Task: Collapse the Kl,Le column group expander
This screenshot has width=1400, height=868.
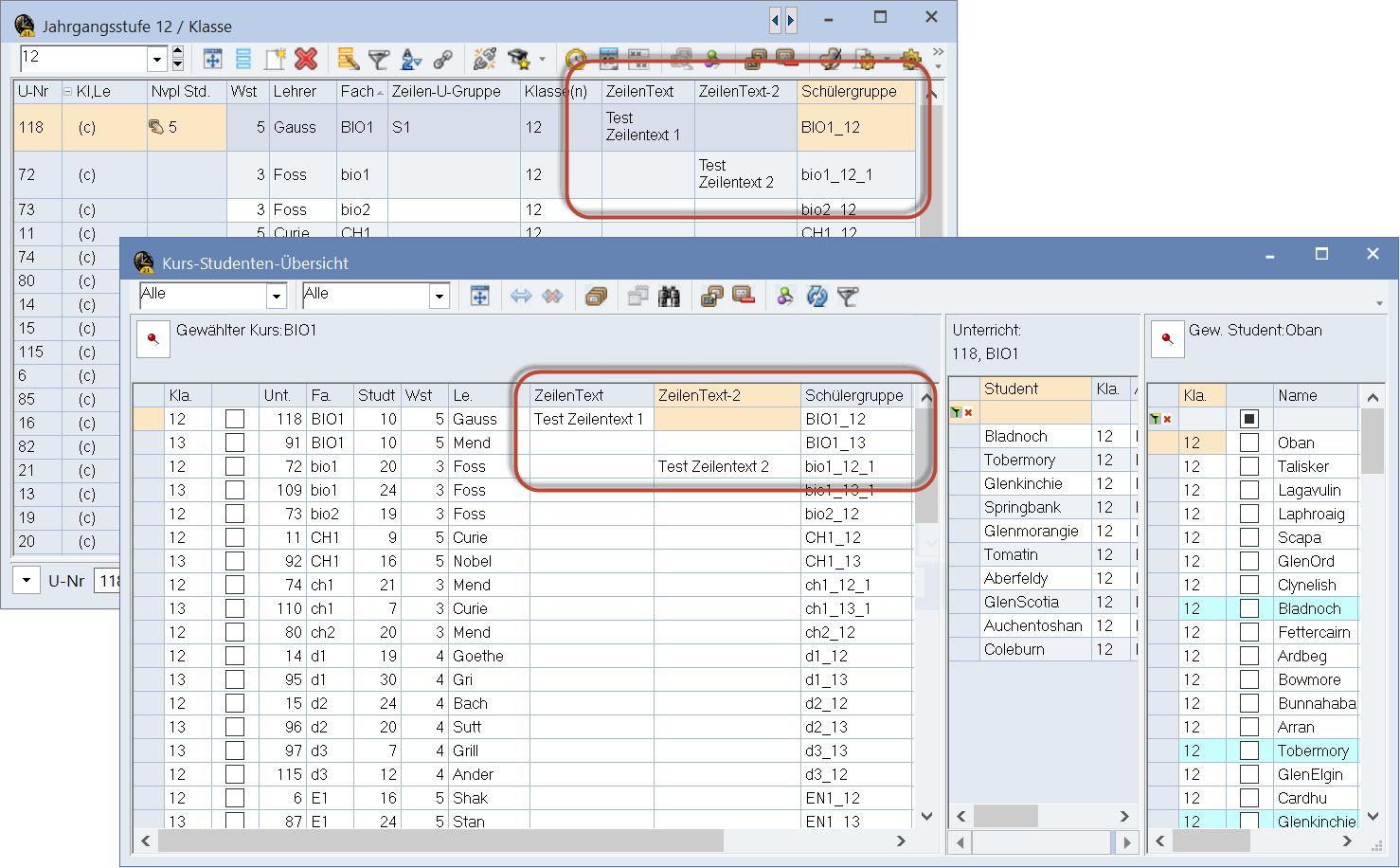Action: pyautogui.click(x=68, y=92)
